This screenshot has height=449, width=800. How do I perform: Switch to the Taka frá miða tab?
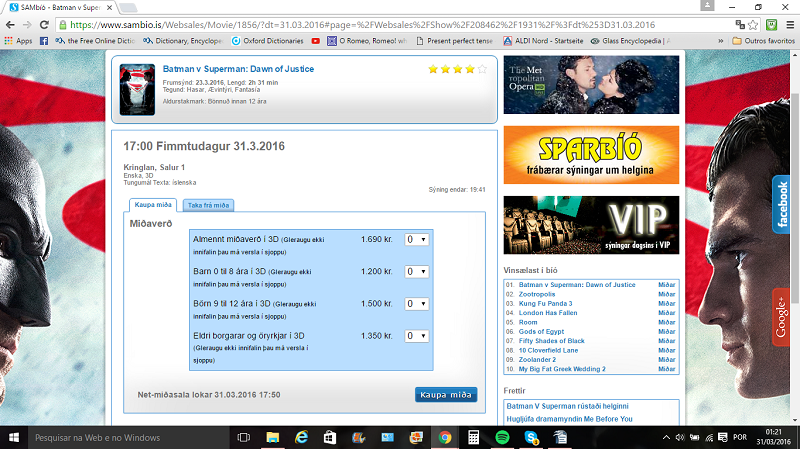pos(208,205)
